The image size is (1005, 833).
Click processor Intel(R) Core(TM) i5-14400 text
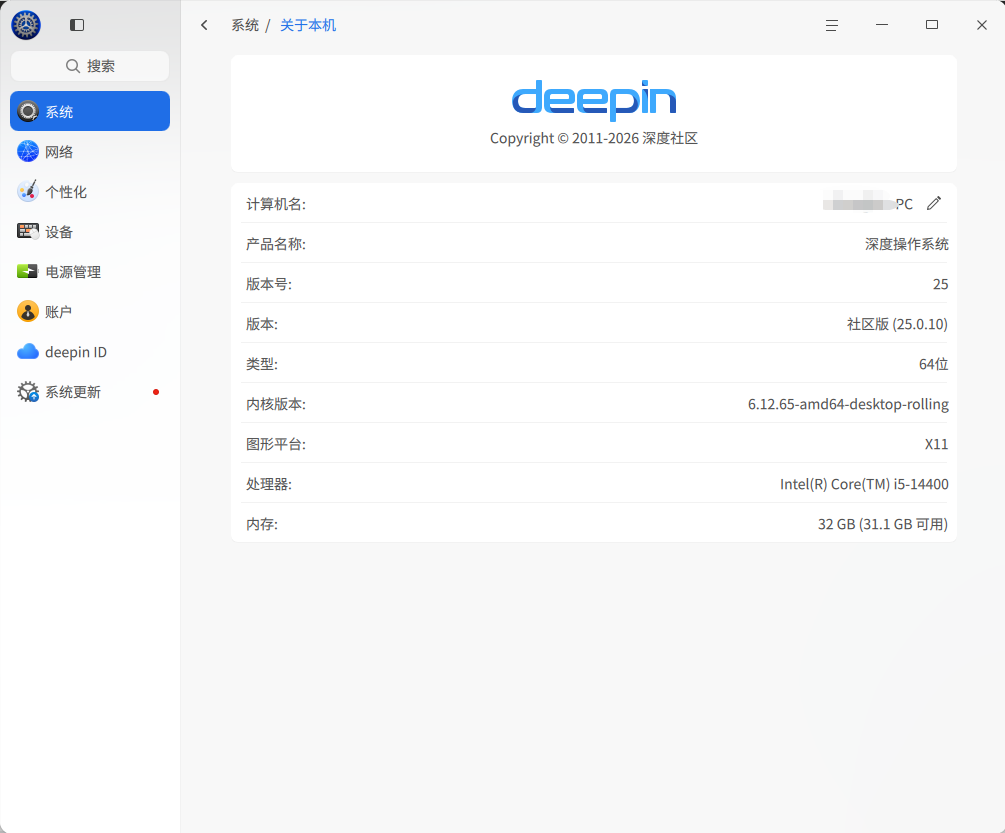click(864, 484)
